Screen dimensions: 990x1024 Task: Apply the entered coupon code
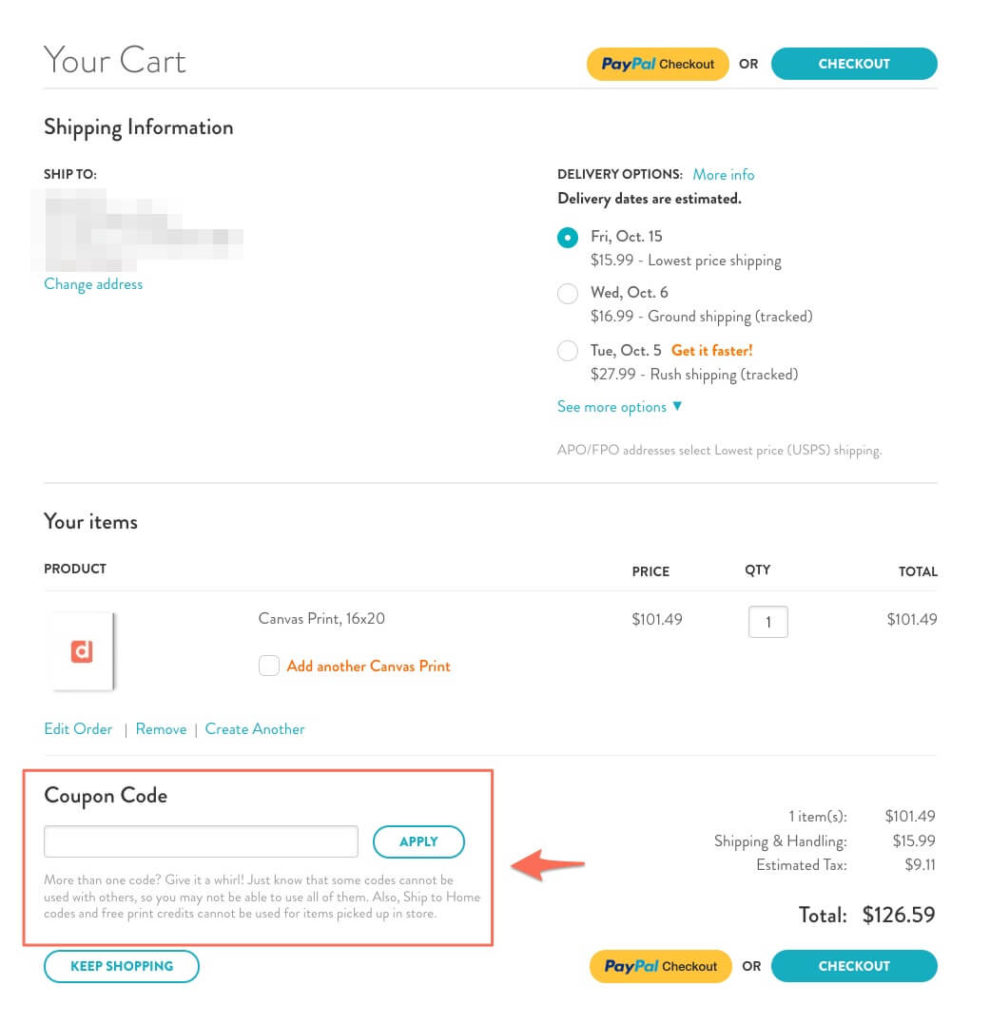point(418,841)
